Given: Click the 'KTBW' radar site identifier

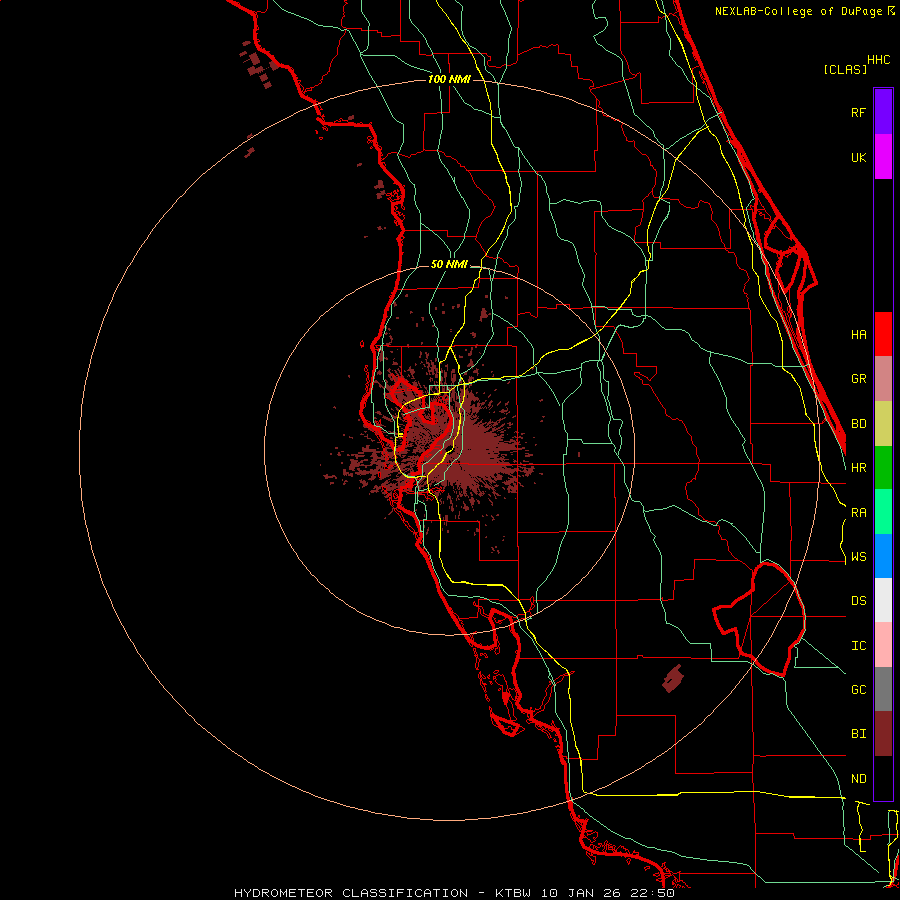Looking at the screenshot, I should click(x=513, y=893).
